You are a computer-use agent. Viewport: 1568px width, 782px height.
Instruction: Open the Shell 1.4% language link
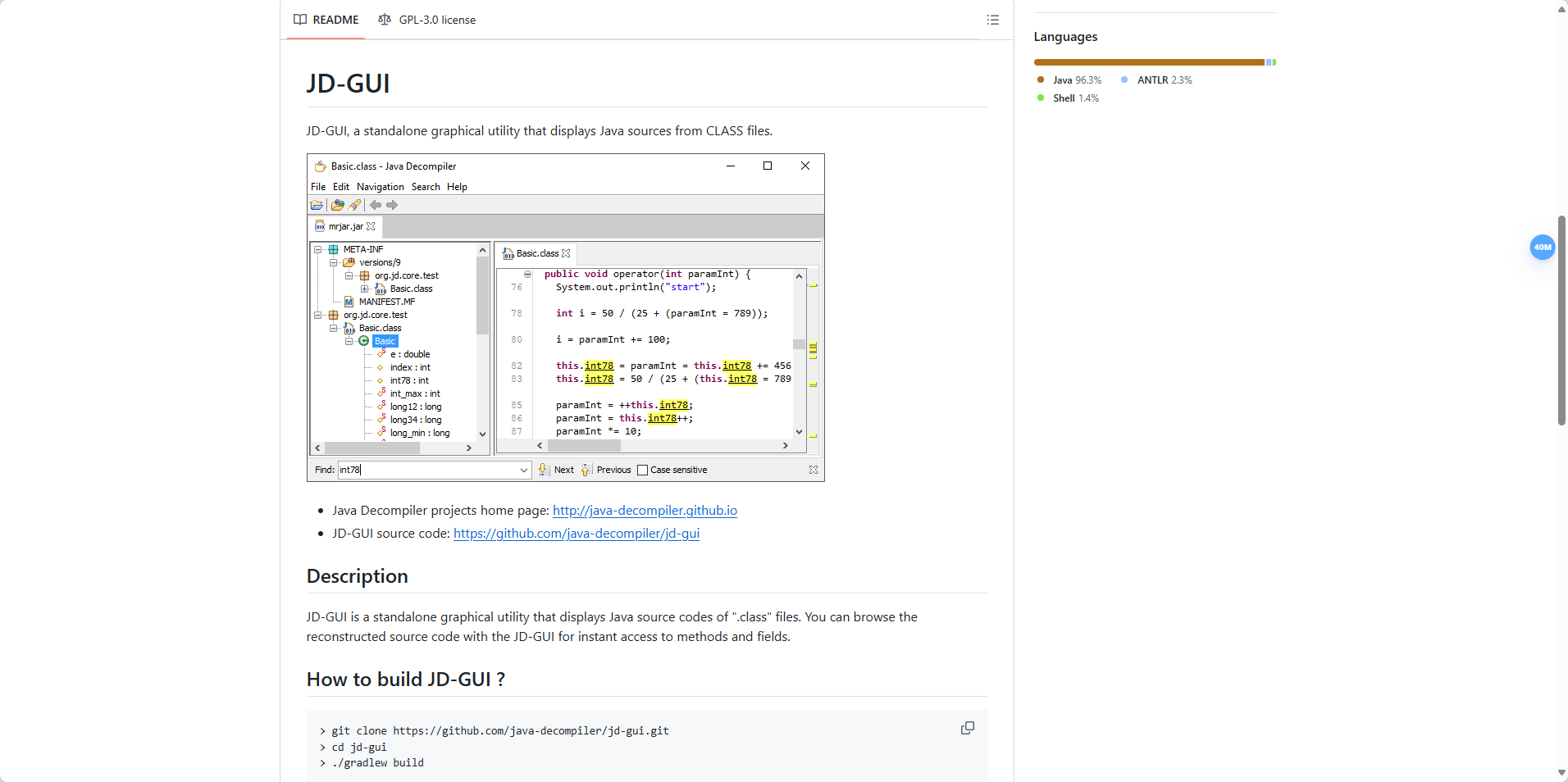click(x=1068, y=98)
